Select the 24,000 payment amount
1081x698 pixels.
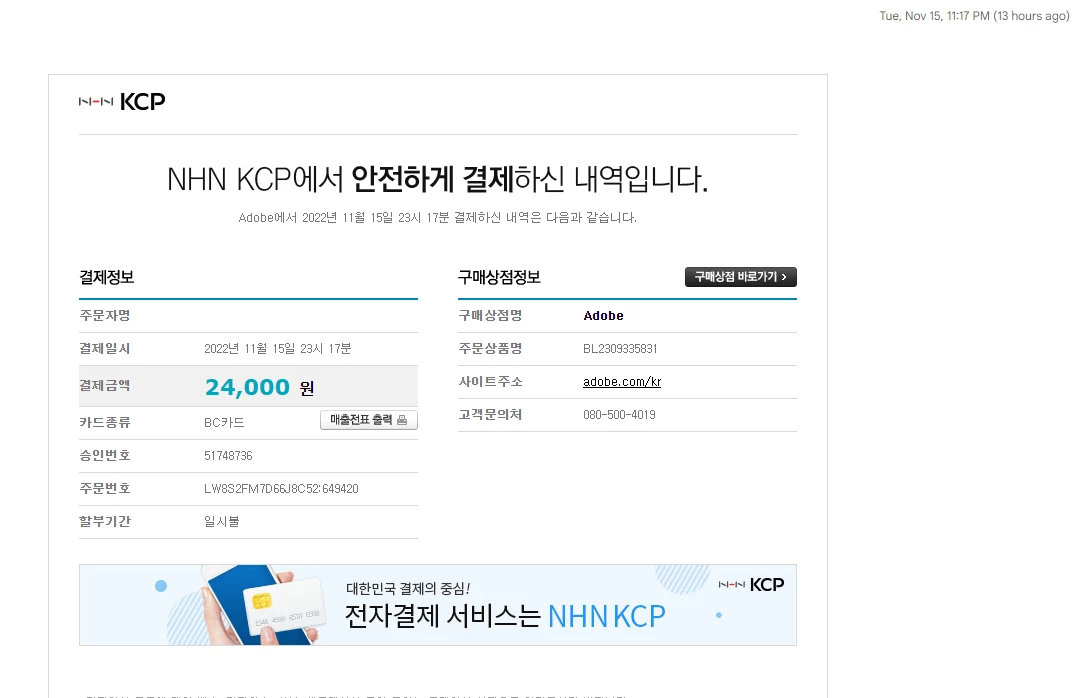247,387
